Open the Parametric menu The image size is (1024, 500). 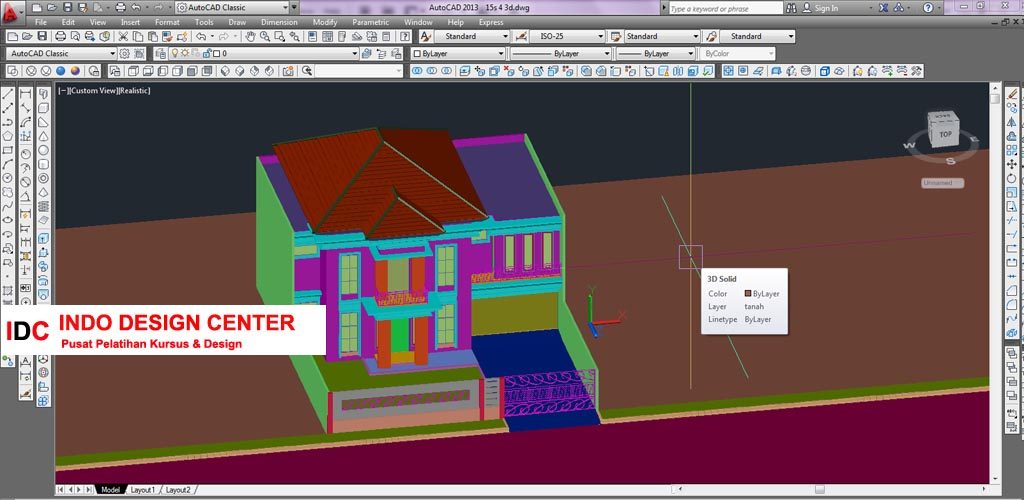[370, 22]
